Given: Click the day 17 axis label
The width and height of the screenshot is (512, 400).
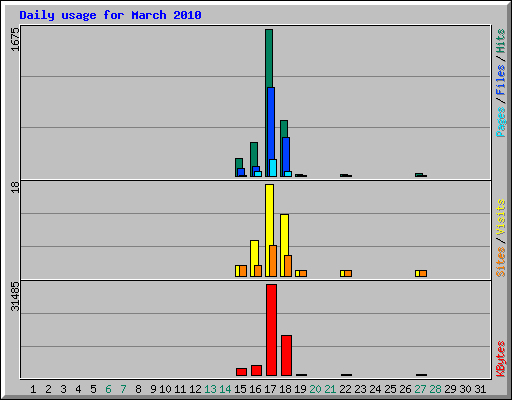Looking at the screenshot, I should 270,389.
